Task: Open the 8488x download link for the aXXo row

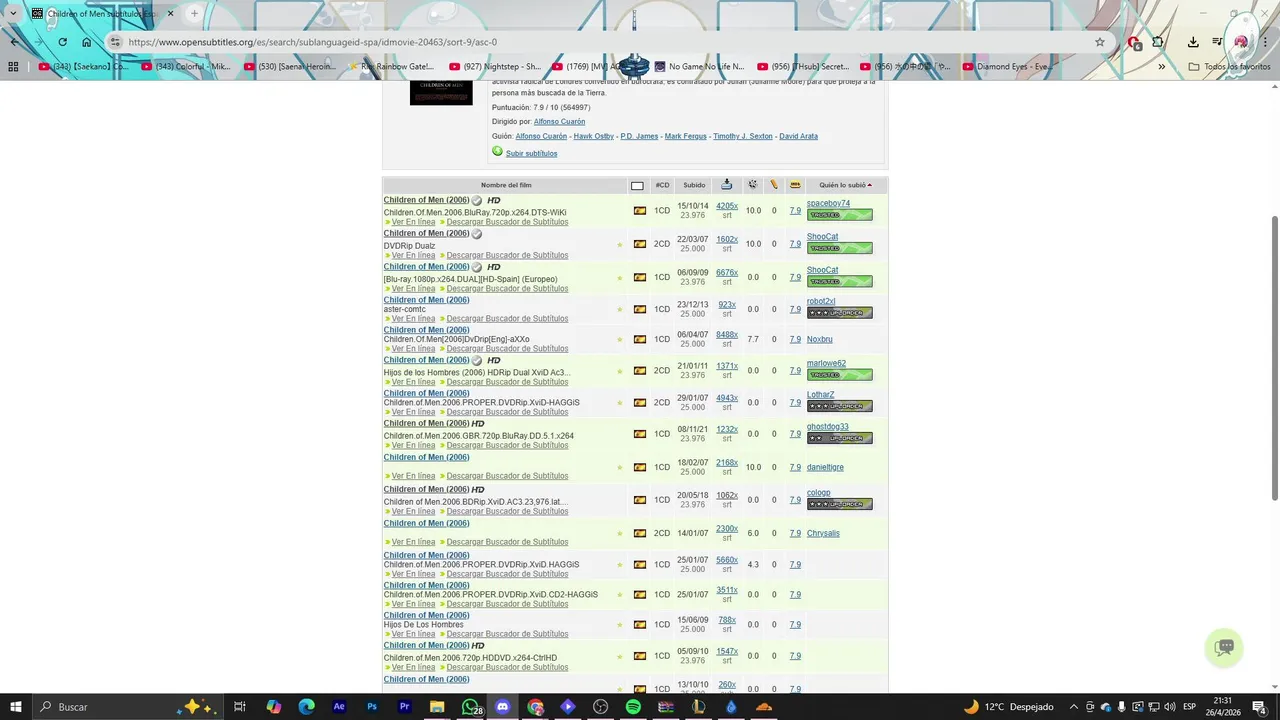Action: click(727, 335)
